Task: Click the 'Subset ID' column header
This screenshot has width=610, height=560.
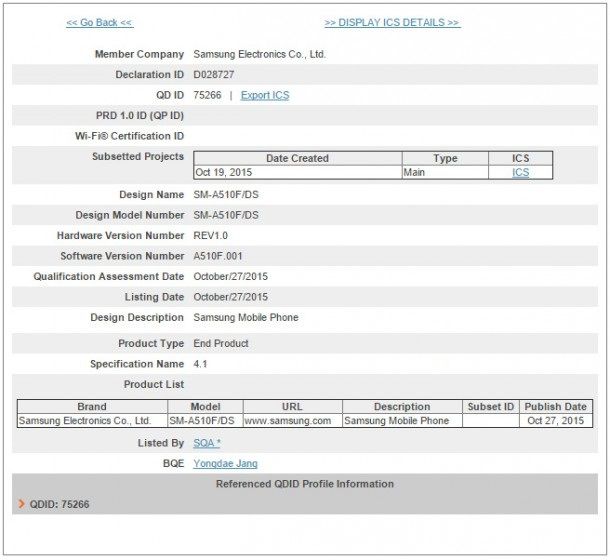Action: [491, 407]
